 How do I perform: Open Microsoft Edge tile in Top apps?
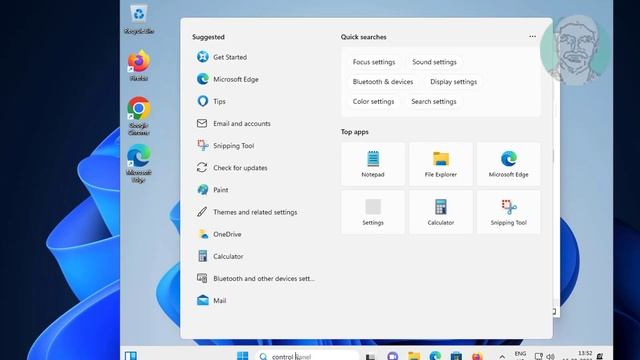509,164
